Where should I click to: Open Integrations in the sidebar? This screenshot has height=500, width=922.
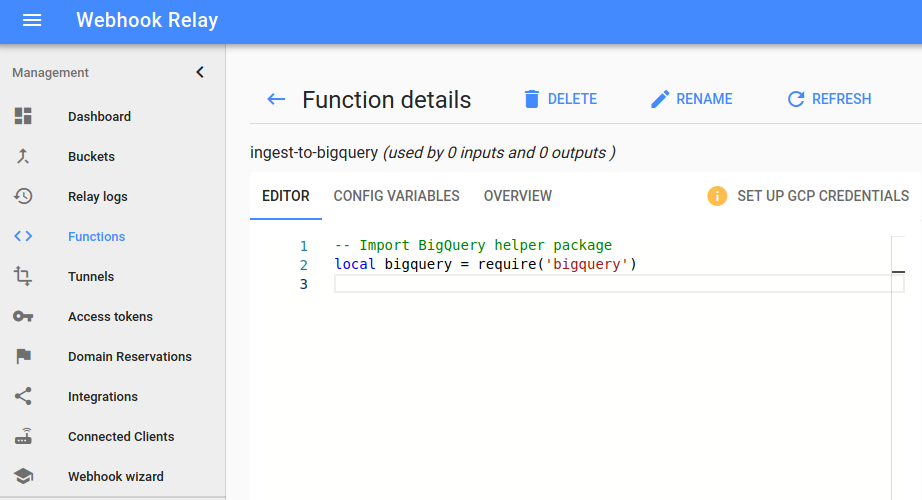point(102,396)
